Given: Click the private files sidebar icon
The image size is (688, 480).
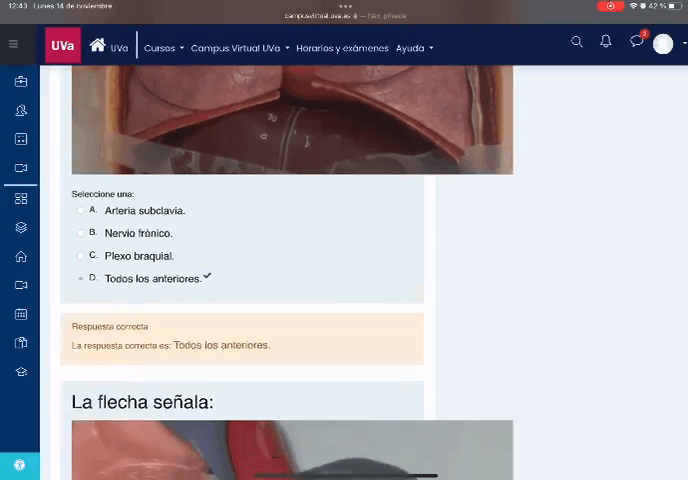Looking at the screenshot, I should tap(21, 343).
